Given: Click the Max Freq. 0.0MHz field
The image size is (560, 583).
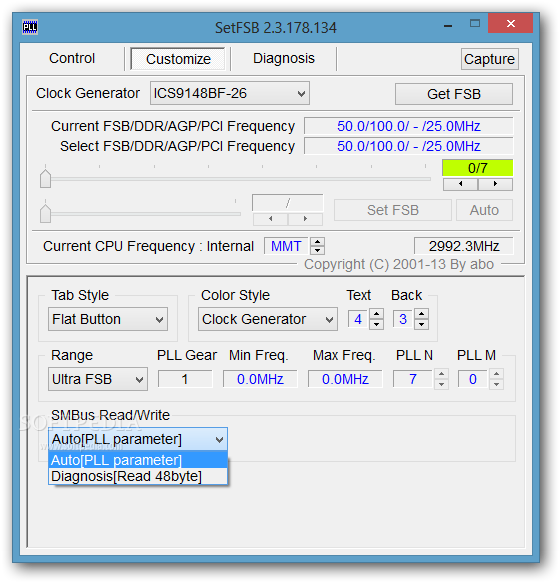Looking at the screenshot, I should (x=345, y=379).
